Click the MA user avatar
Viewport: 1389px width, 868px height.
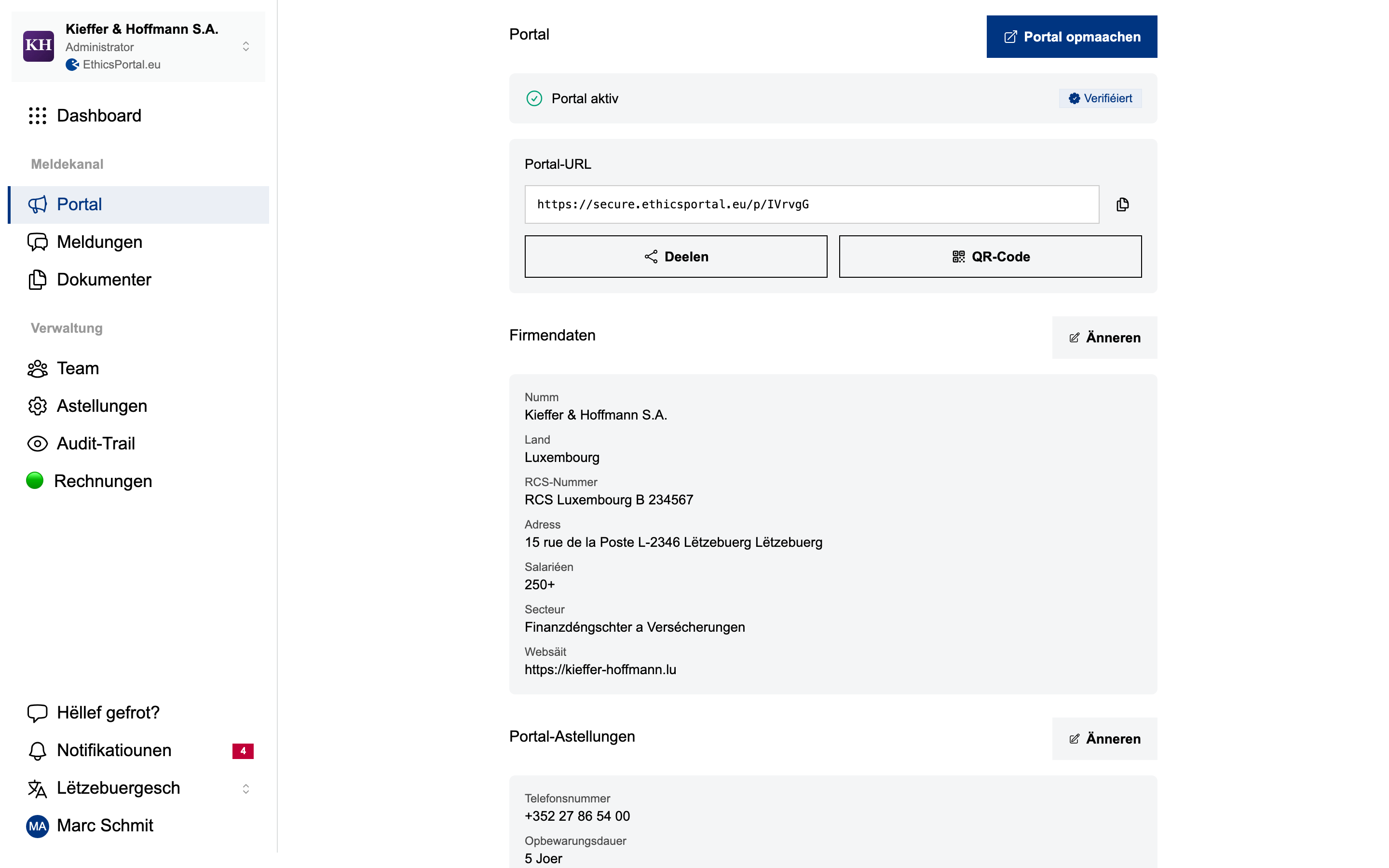(37, 826)
